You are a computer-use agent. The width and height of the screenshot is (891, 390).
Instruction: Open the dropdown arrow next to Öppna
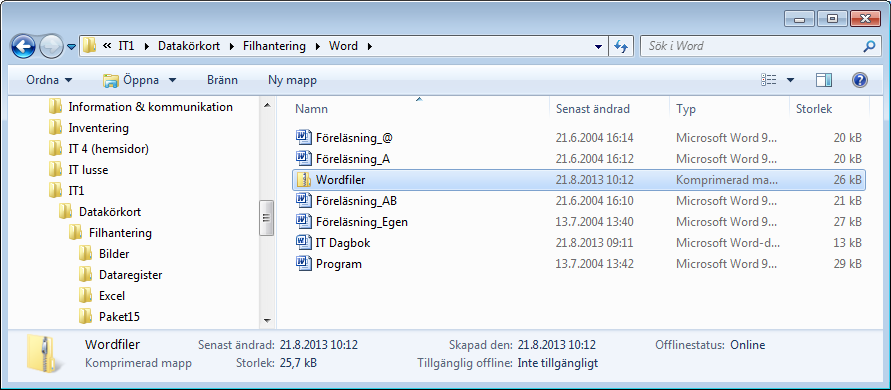[x=173, y=81]
